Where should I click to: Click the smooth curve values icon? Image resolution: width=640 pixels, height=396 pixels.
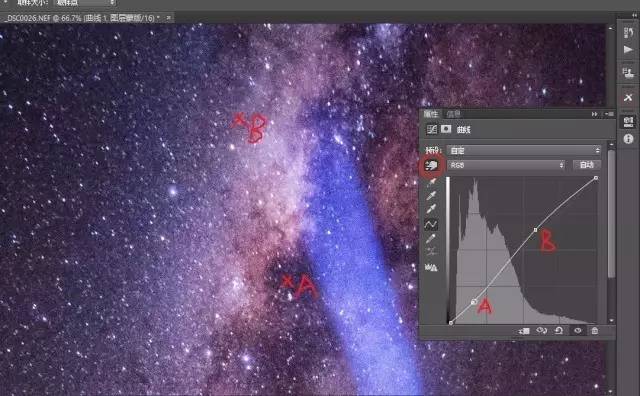431,252
